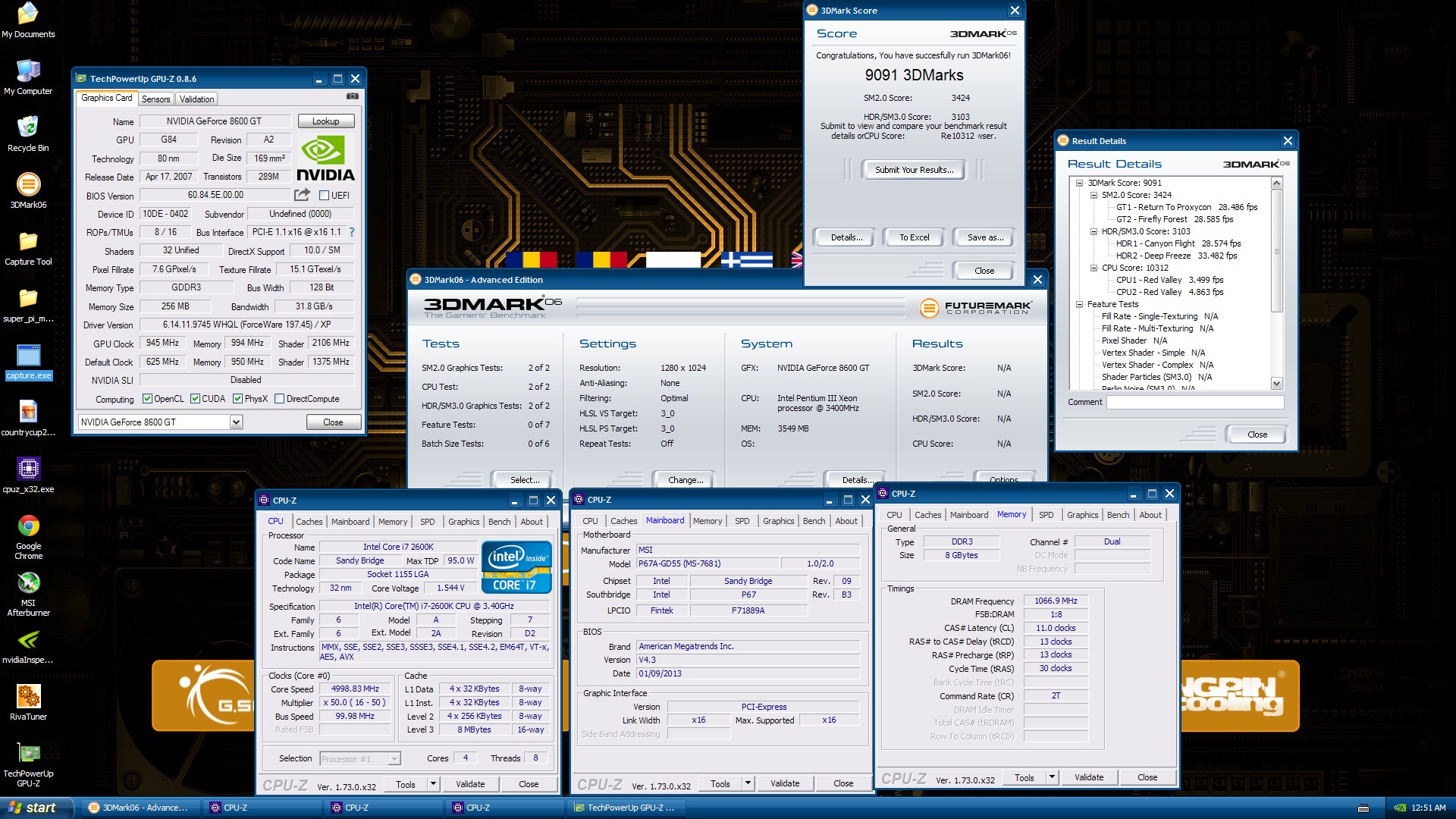Viewport: 1456px width, 819px height.
Task: Collapse the CPU Score: 10312 node
Action: (1094, 268)
